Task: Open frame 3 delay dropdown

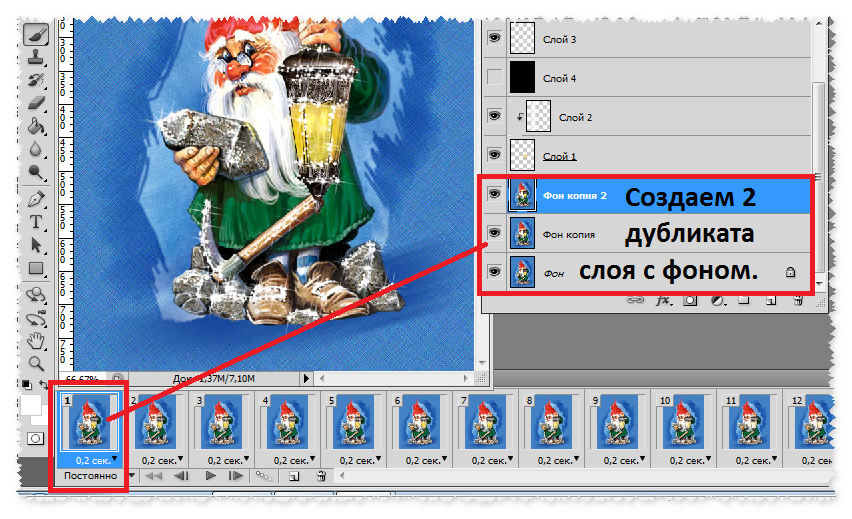Action: 247,459
